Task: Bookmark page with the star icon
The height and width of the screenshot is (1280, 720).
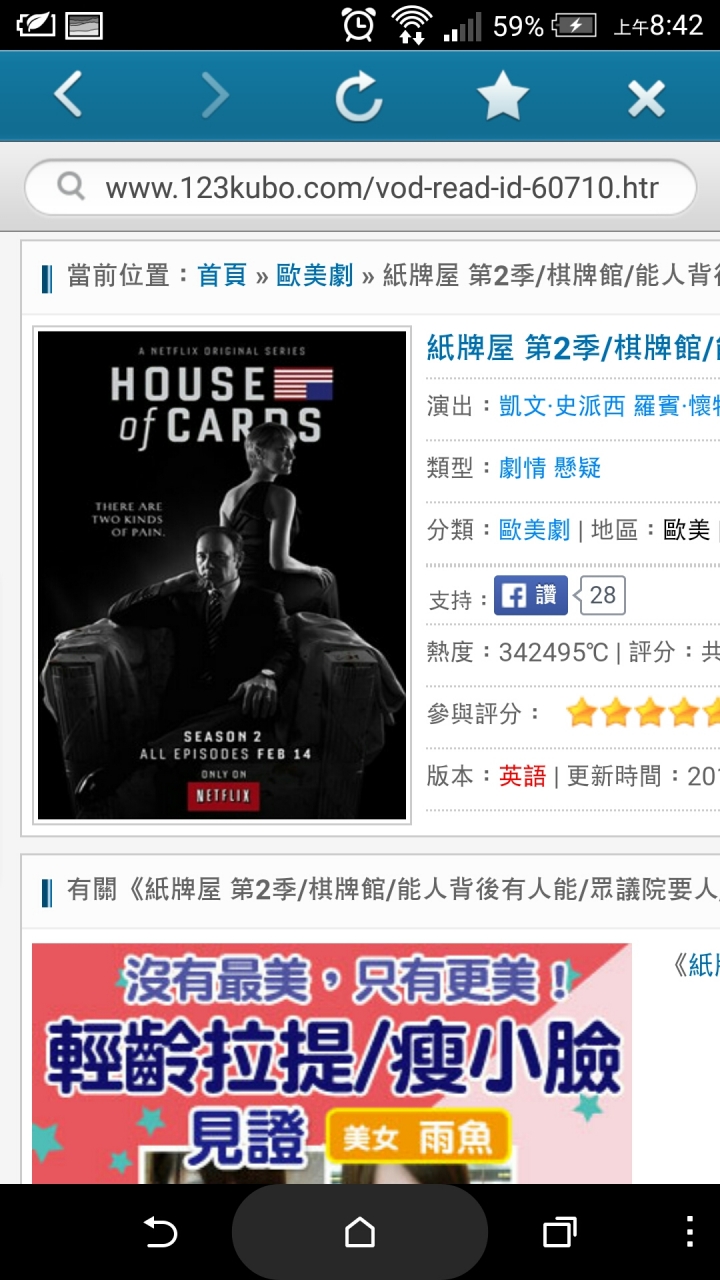Action: [x=502, y=96]
